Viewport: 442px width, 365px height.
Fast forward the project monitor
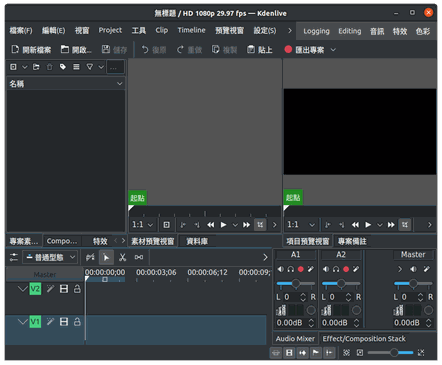pos(391,225)
